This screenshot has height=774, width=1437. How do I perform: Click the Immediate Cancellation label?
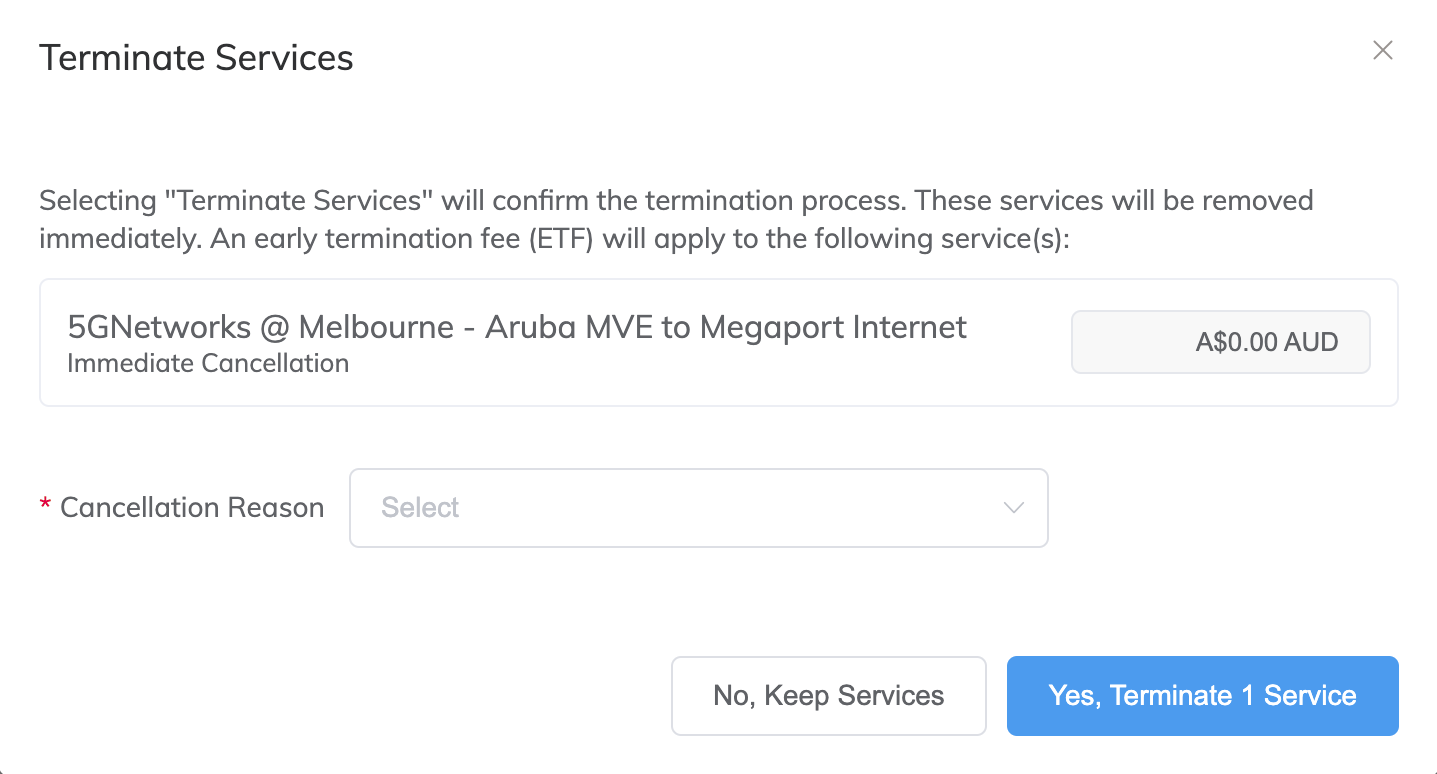pos(207,363)
